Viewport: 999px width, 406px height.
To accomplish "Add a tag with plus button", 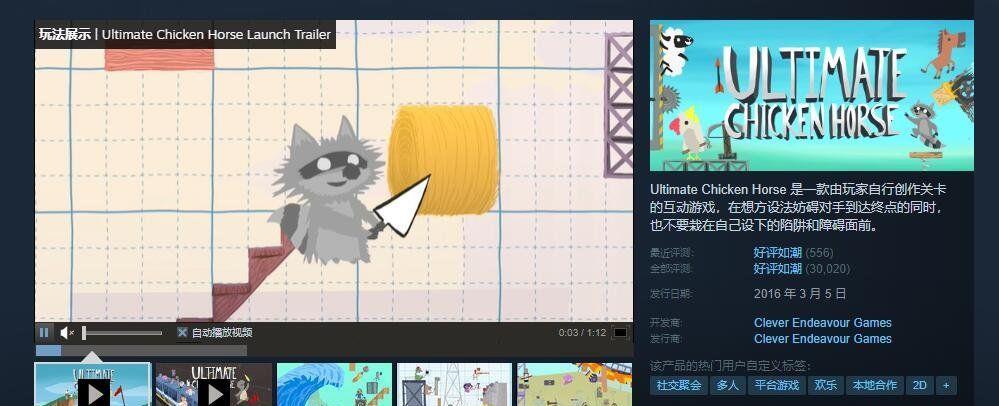I will click(946, 385).
